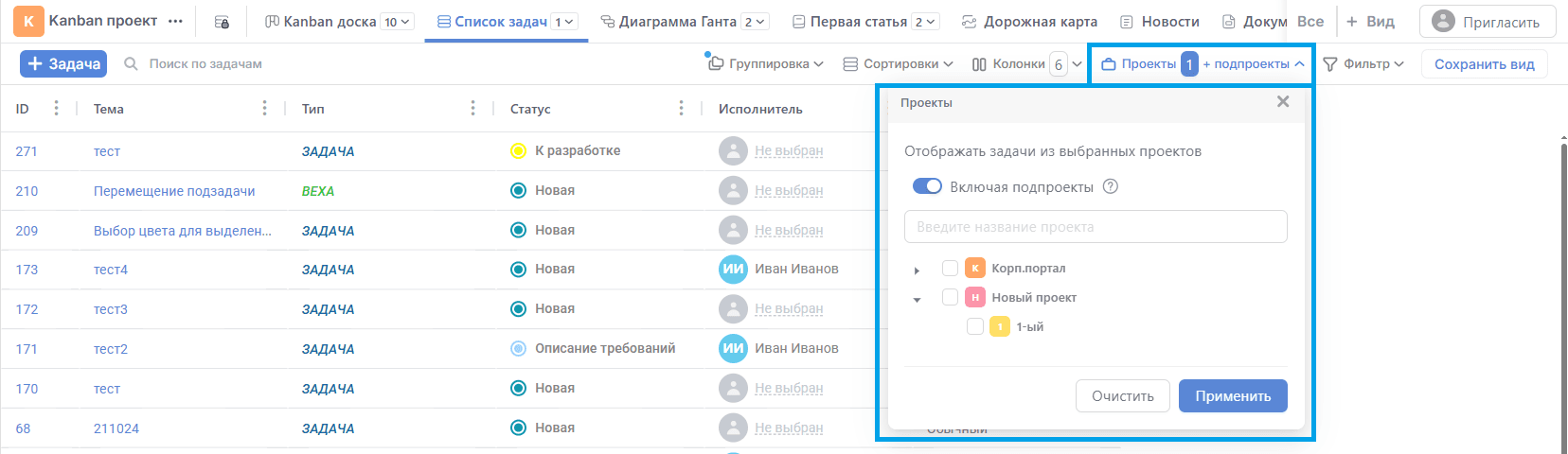Screen dimensions: 1568x454
Task: Close the Проекты popup panel
Action: pyautogui.click(x=1283, y=101)
